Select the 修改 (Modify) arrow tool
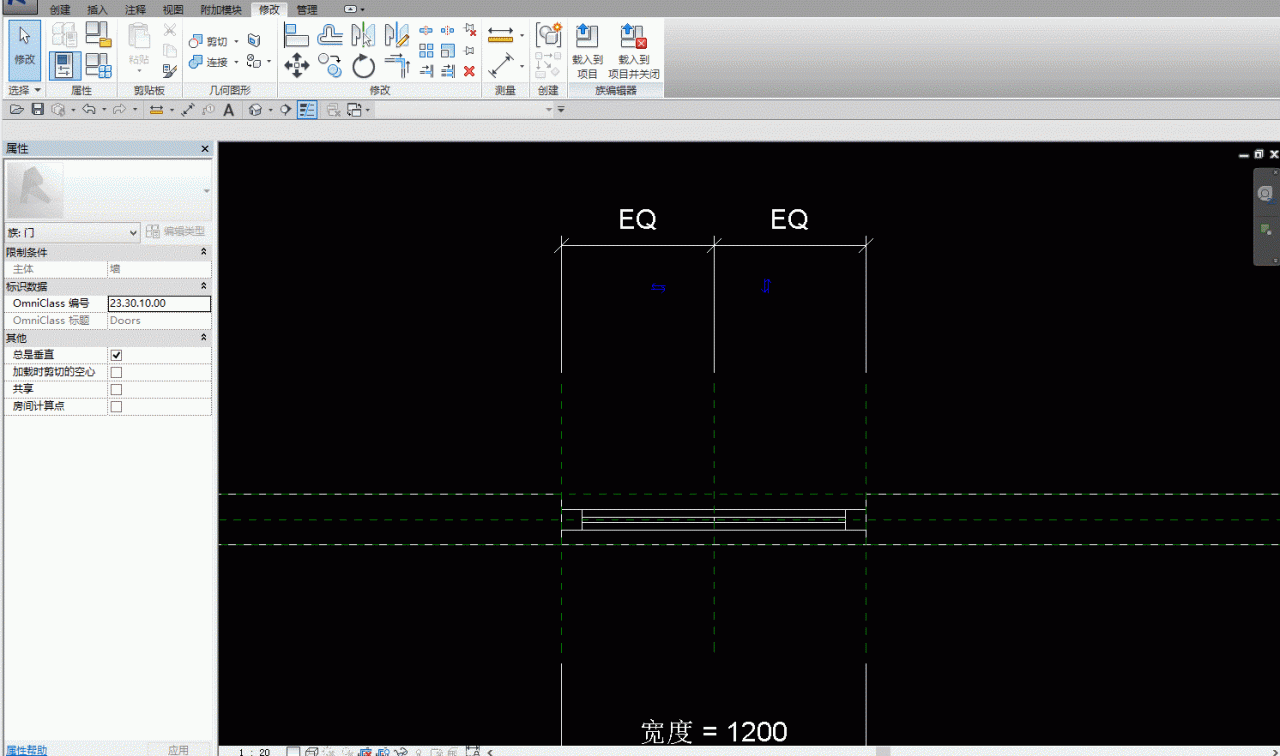The image size is (1280, 756). 25,49
